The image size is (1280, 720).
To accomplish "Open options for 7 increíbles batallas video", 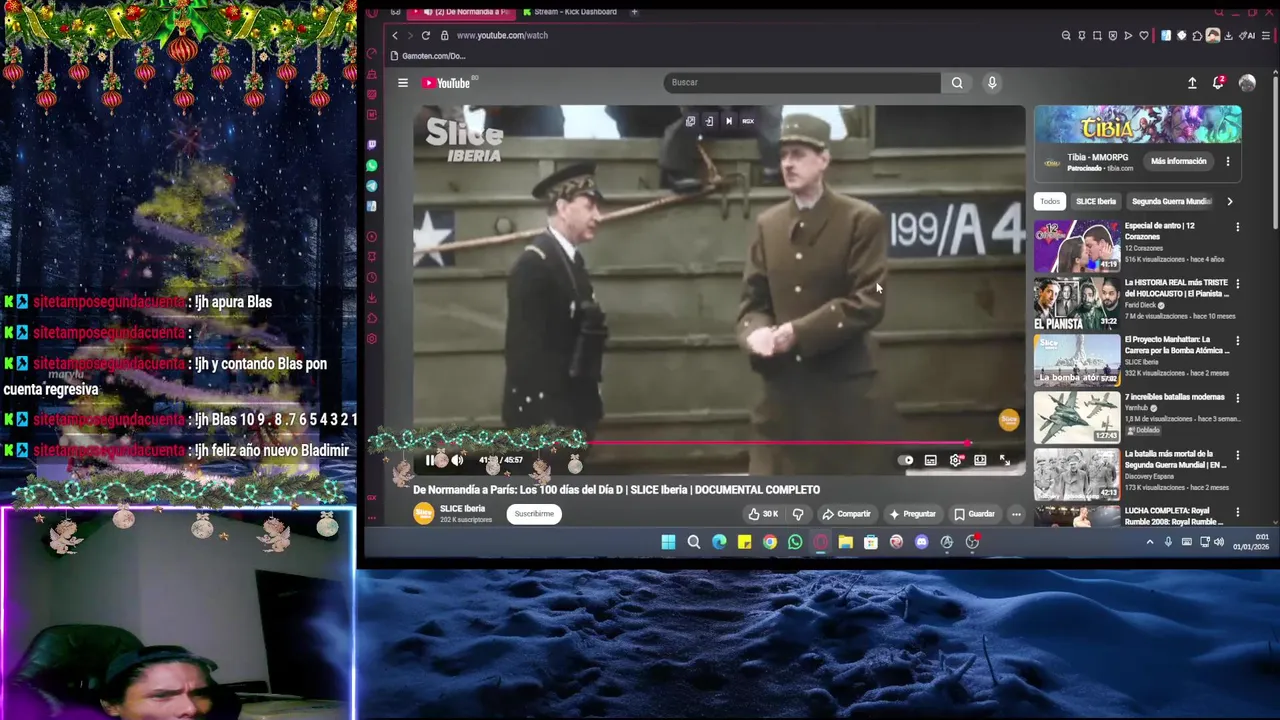I will coord(1238,398).
